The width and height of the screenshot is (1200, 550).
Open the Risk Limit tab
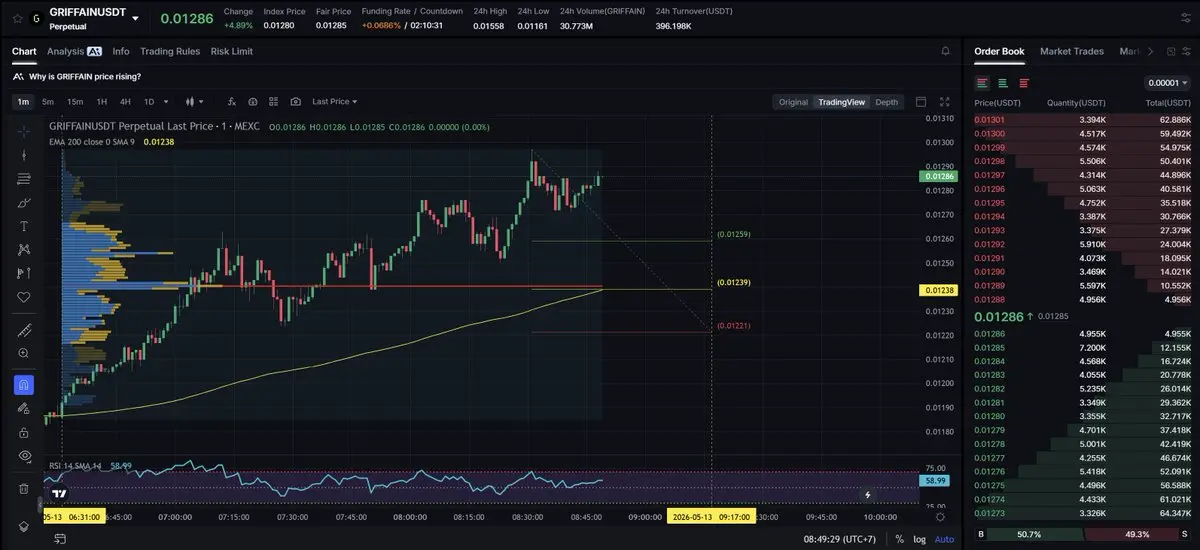click(232, 51)
